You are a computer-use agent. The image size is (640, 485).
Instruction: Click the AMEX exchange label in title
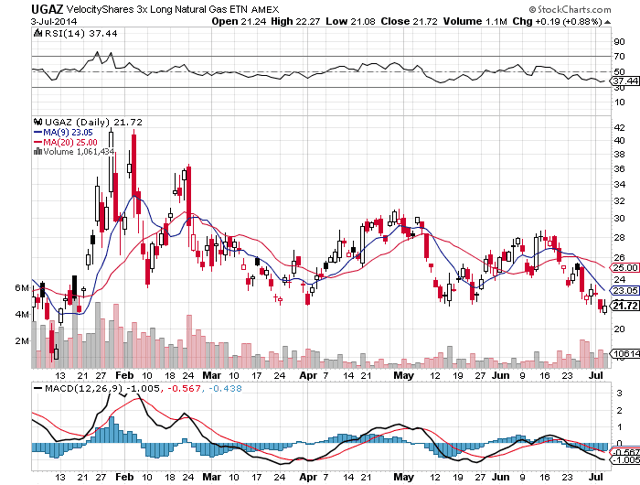(x=265, y=10)
